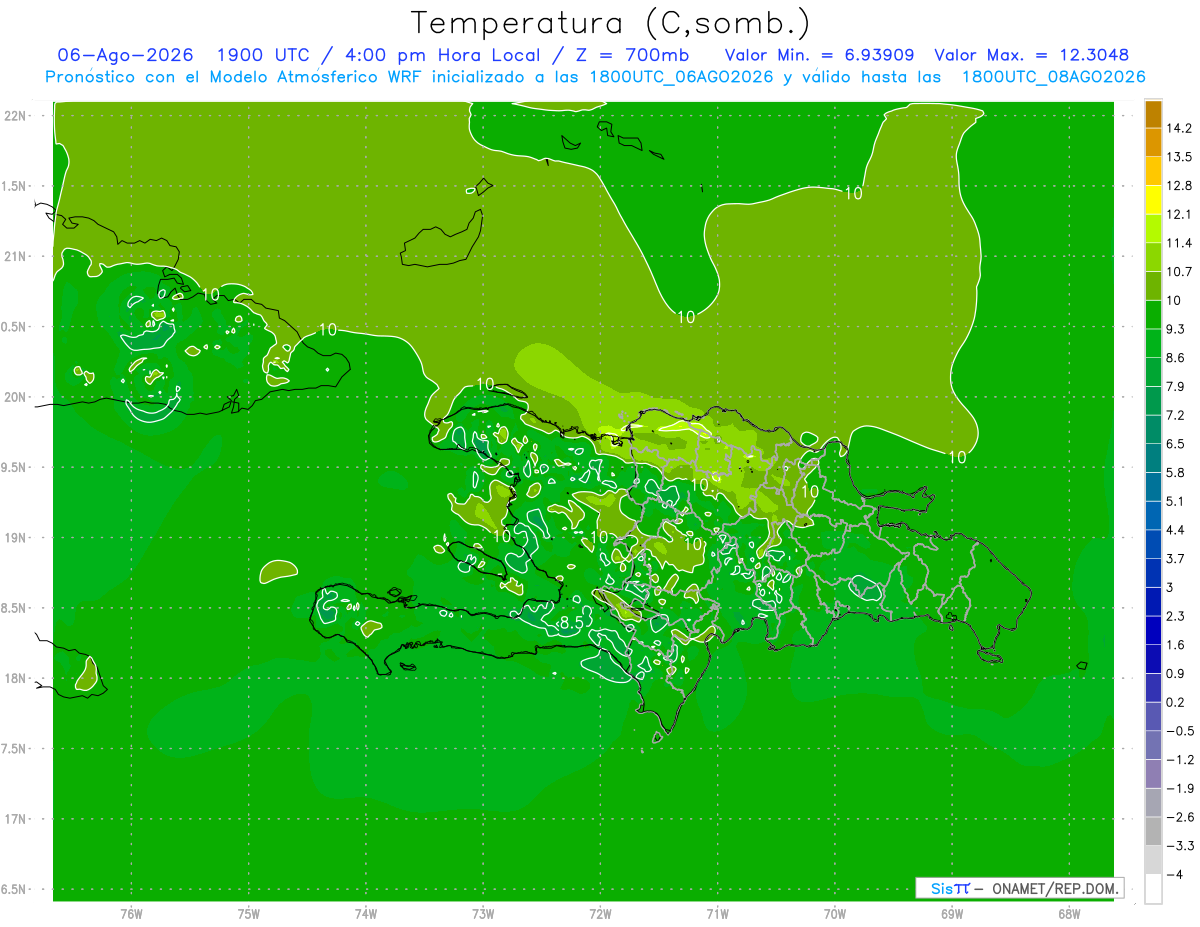Viewport: 1200px width, 927px height.
Task: Click the blue swatch between 3 and 3.7
Action: click(1153, 573)
